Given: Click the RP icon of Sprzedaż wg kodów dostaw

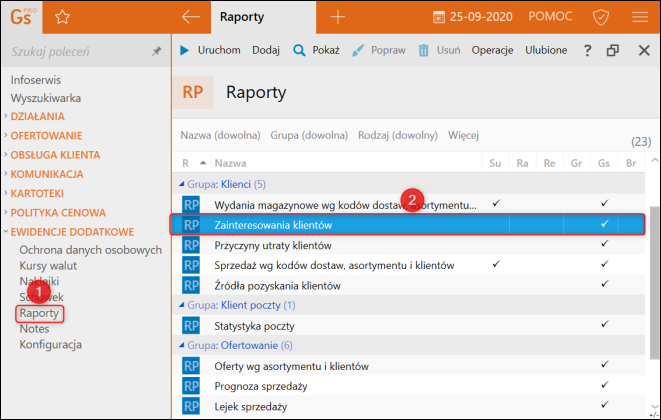Looking at the screenshot, I should click(191, 265).
